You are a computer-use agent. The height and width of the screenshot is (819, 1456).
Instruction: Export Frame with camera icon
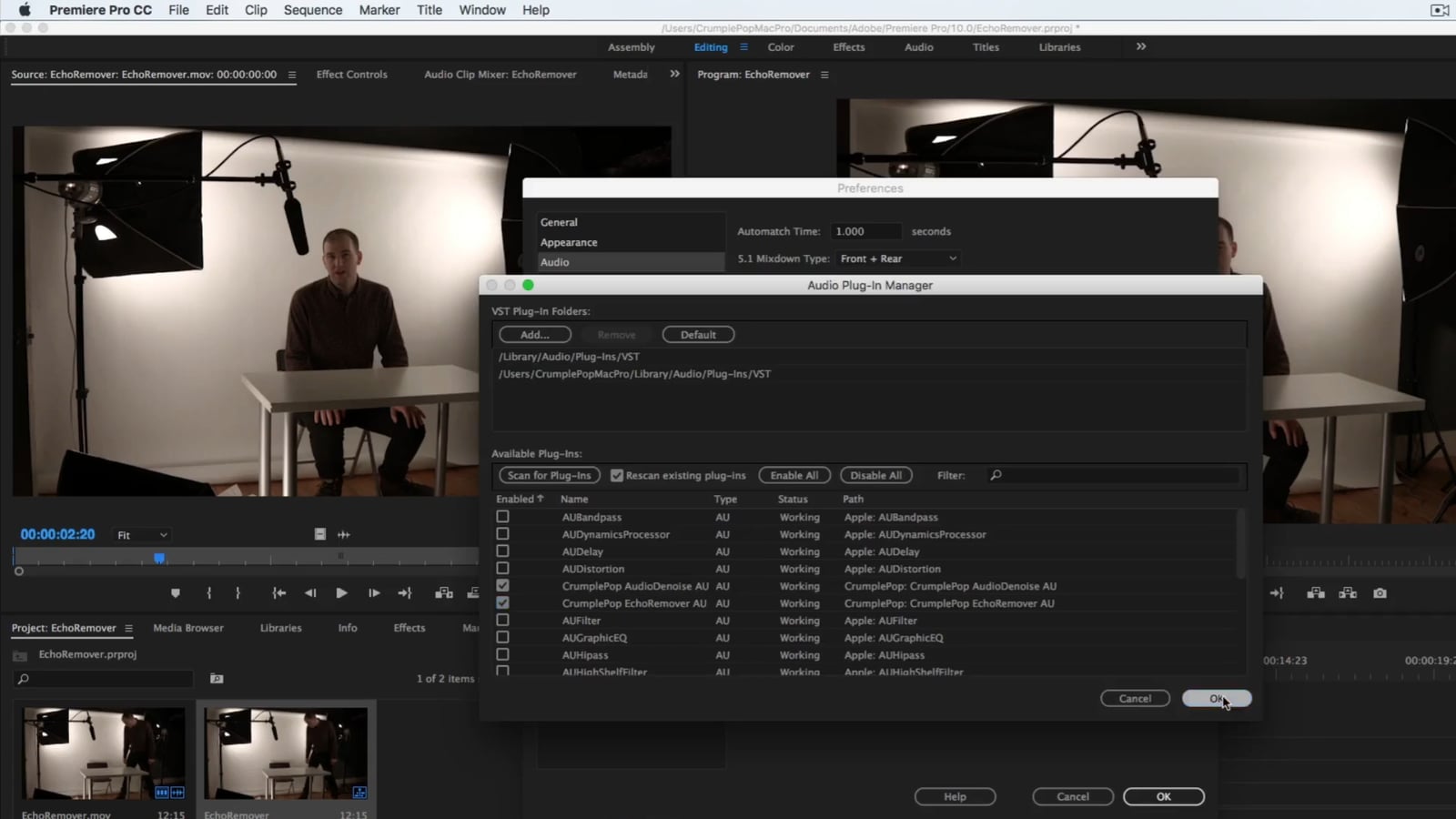pyautogui.click(x=1380, y=593)
